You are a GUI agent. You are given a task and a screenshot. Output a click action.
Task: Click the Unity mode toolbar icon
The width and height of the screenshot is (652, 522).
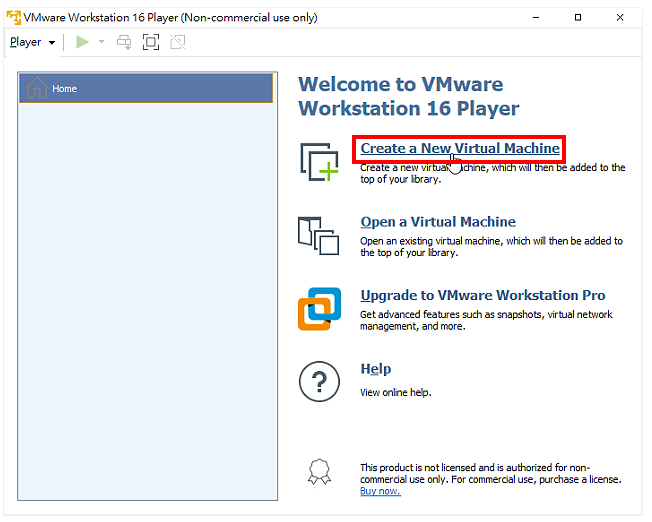coord(178,42)
